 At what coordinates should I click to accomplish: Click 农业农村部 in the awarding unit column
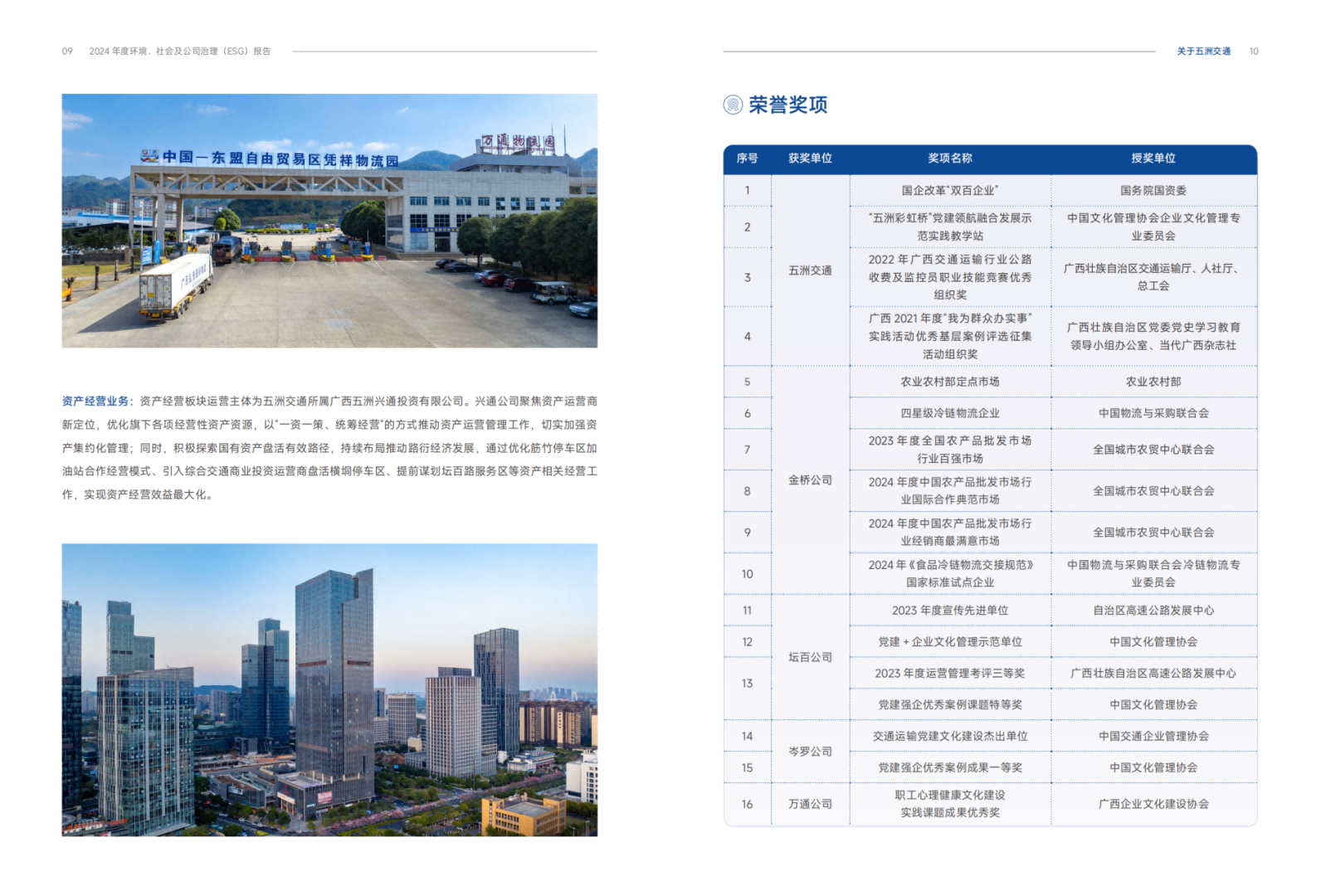pyautogui.click(x=1153, y=382)
